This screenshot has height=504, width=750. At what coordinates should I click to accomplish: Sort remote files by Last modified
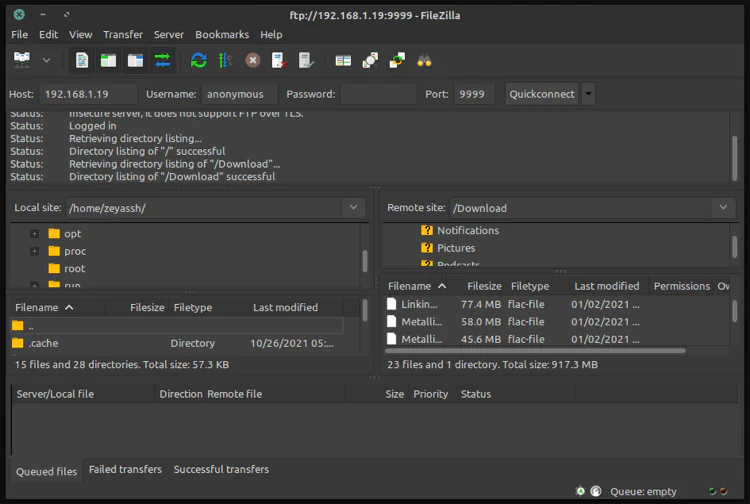[606, 286]
